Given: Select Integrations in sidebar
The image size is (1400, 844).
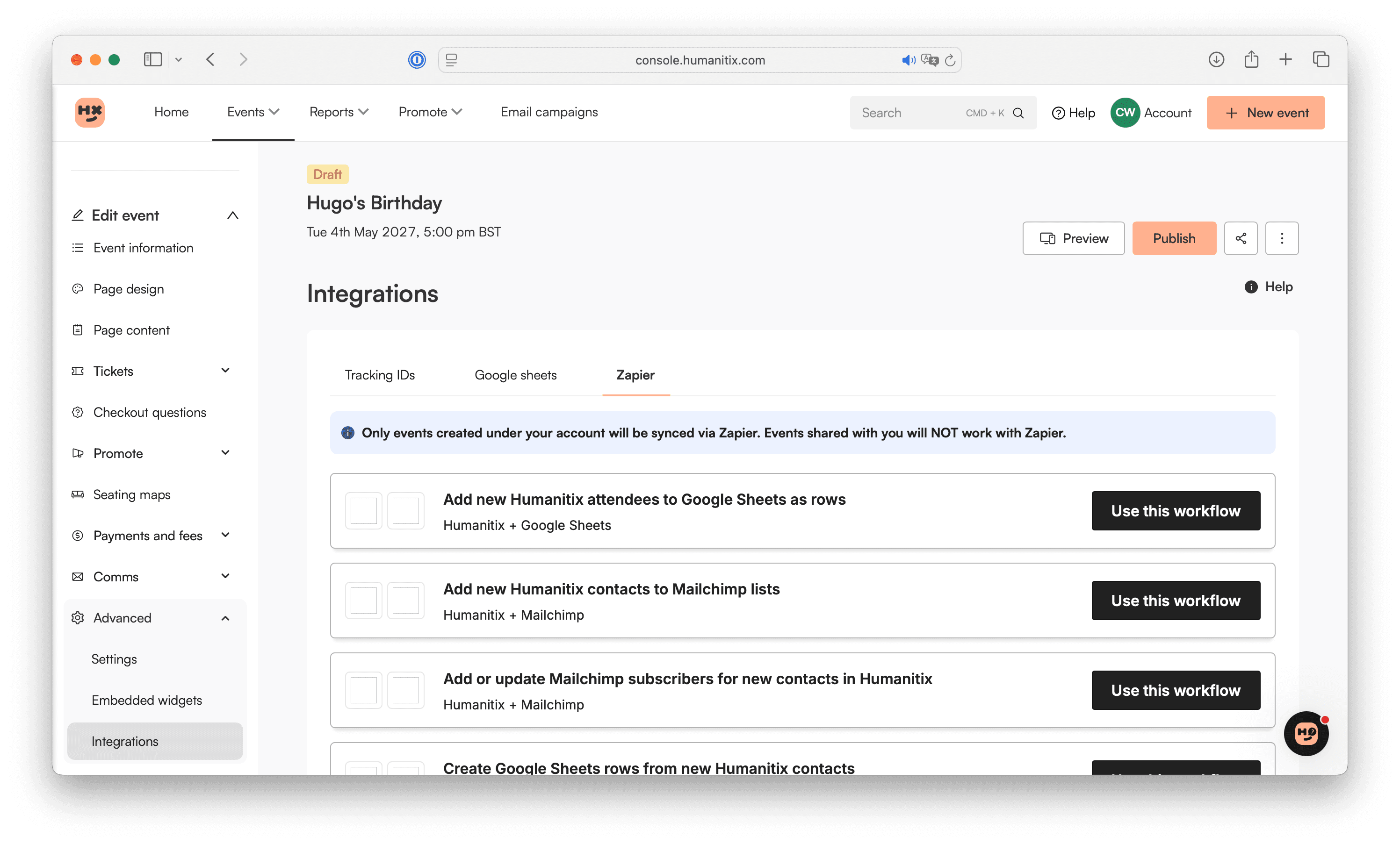Looking at the screenshot, I should tap(155, 741).
